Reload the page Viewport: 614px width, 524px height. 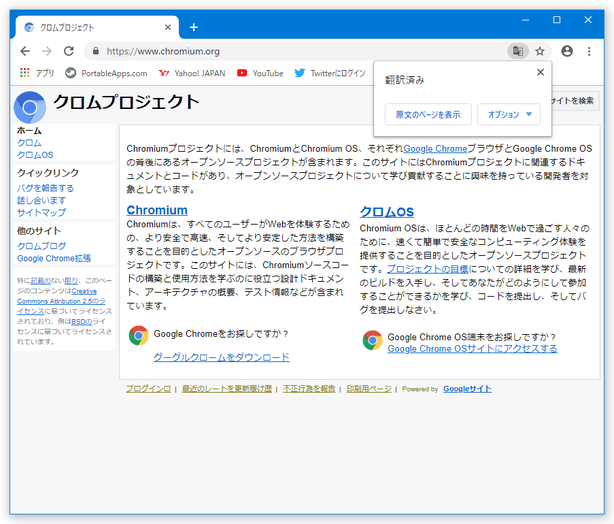pos(69,51)
